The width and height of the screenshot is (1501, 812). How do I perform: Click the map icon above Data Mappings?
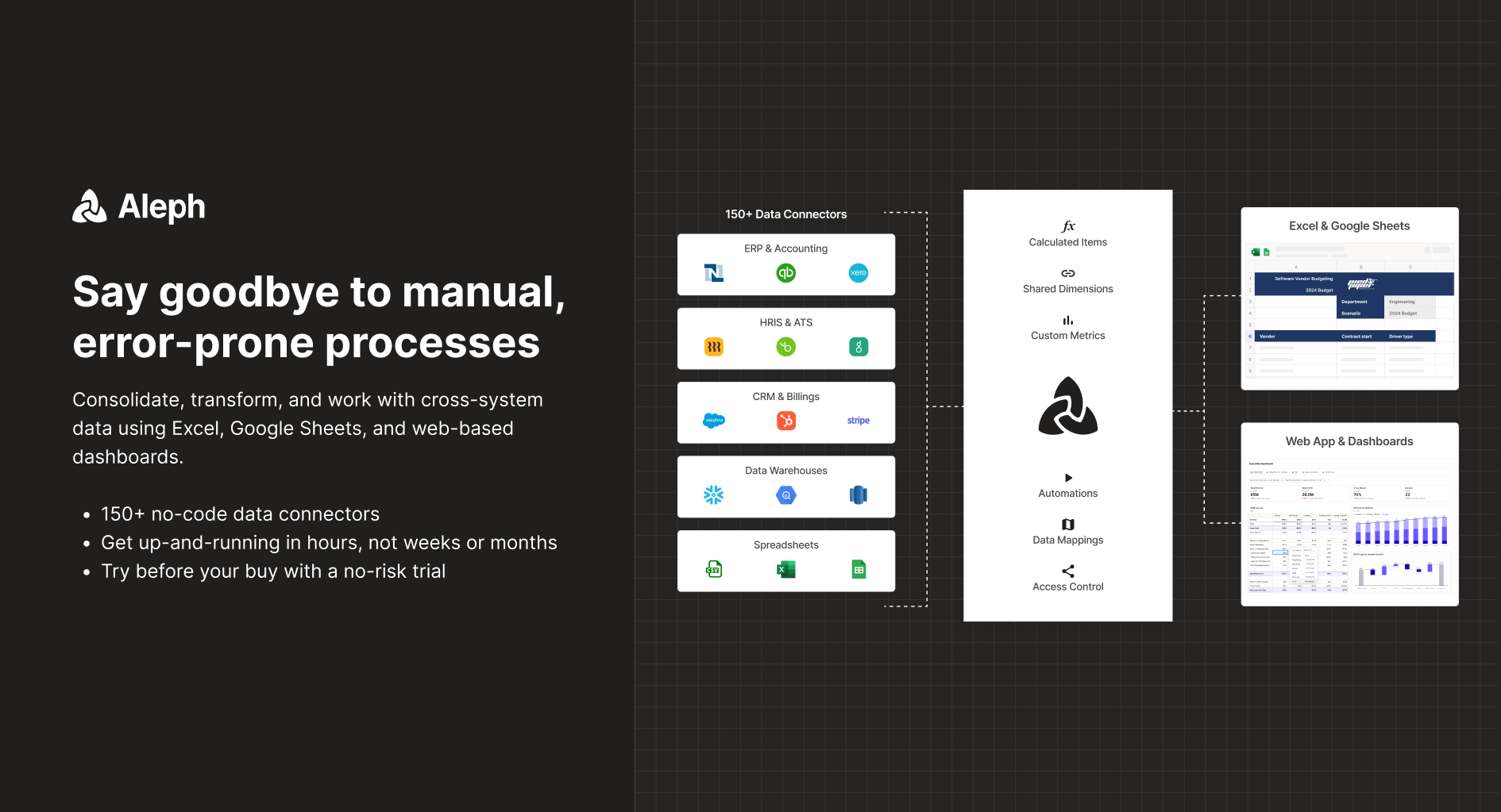[1068, 525]
